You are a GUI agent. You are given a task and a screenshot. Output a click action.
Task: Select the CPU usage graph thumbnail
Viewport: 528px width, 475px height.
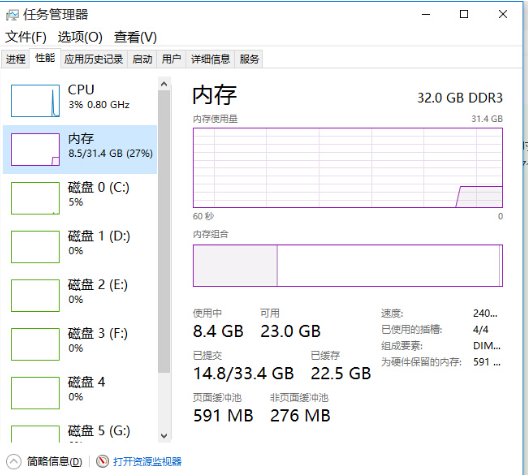point(35,101)
